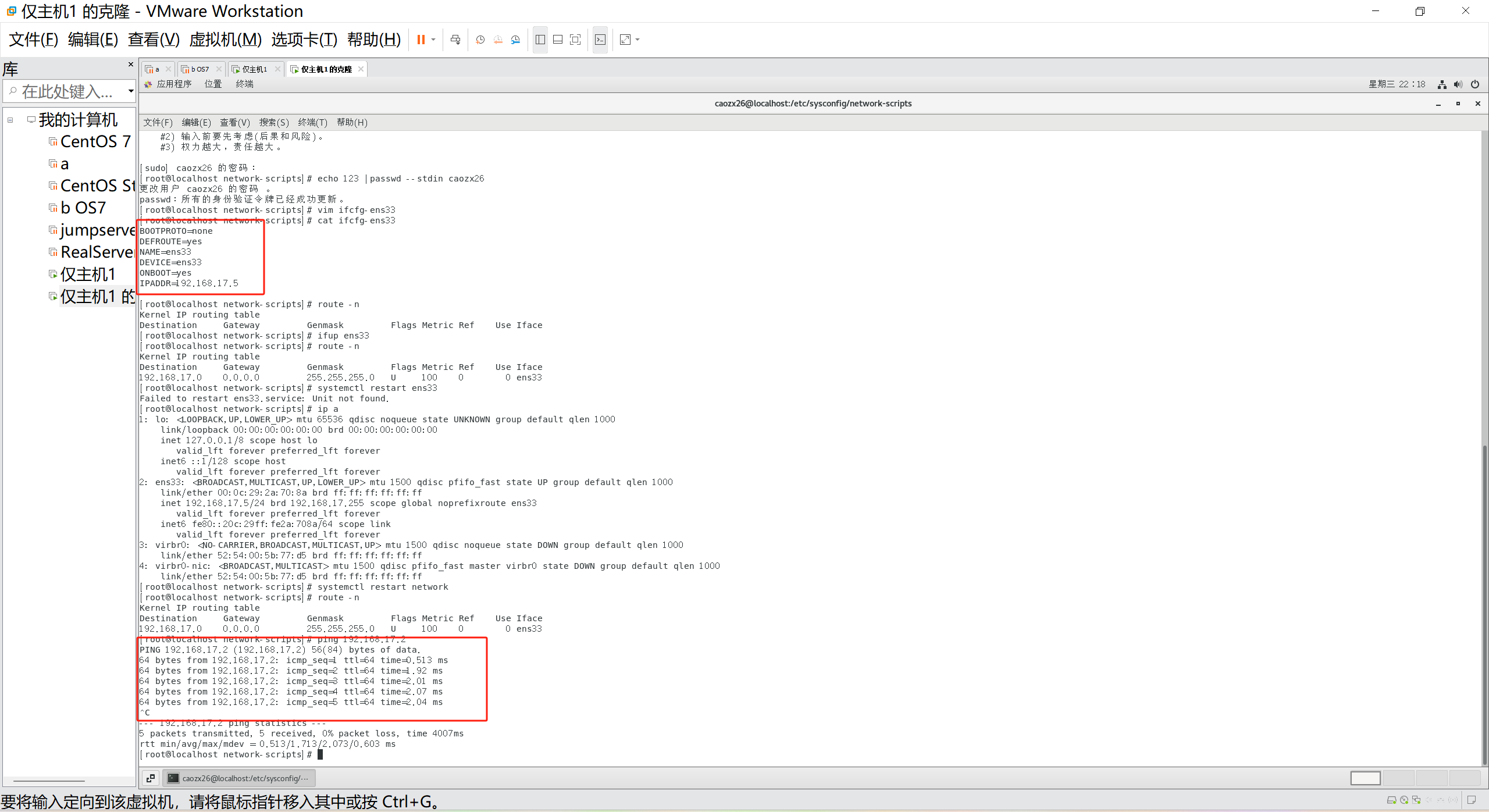Image resolution: width=1489 pixels, height=812 pixels.
Task: Toggle the console view button
Action: coord(600,40)
